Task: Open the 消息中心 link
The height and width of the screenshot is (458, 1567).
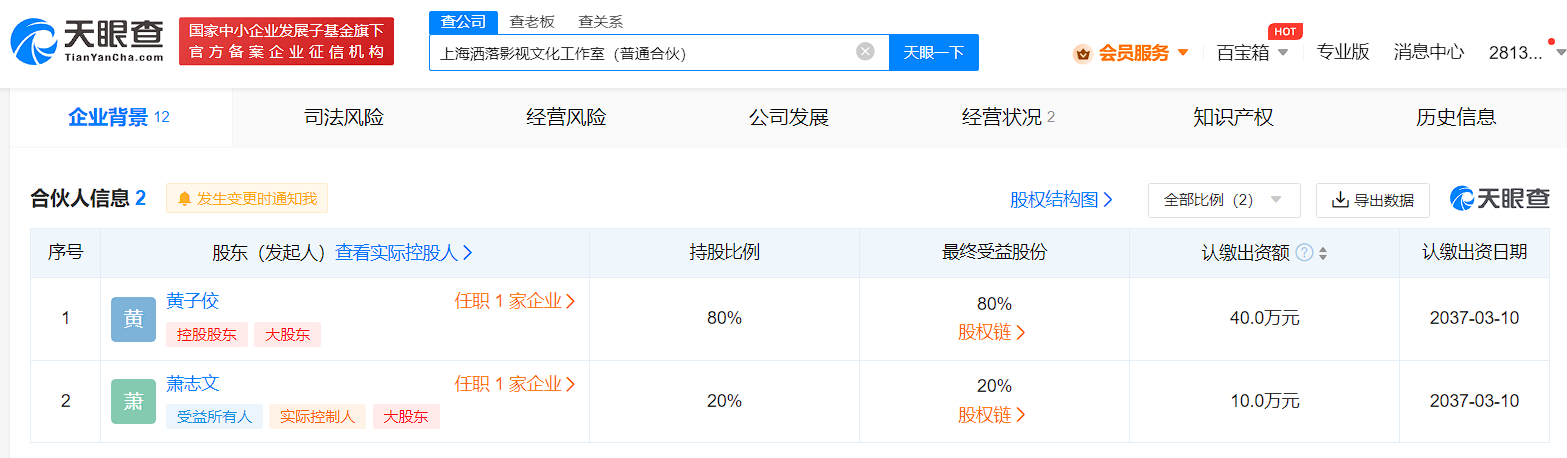Action: [x=1429, y=53]
